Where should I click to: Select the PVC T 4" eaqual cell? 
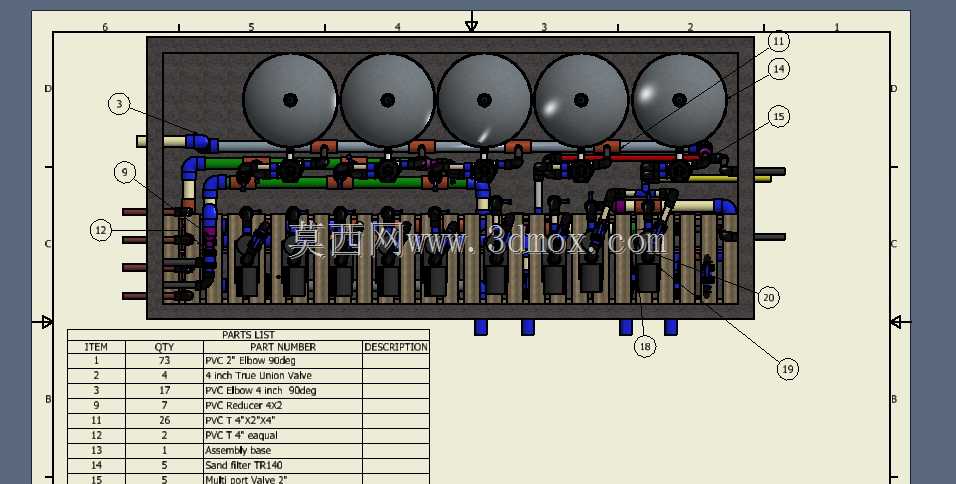[x=283, y=435]
